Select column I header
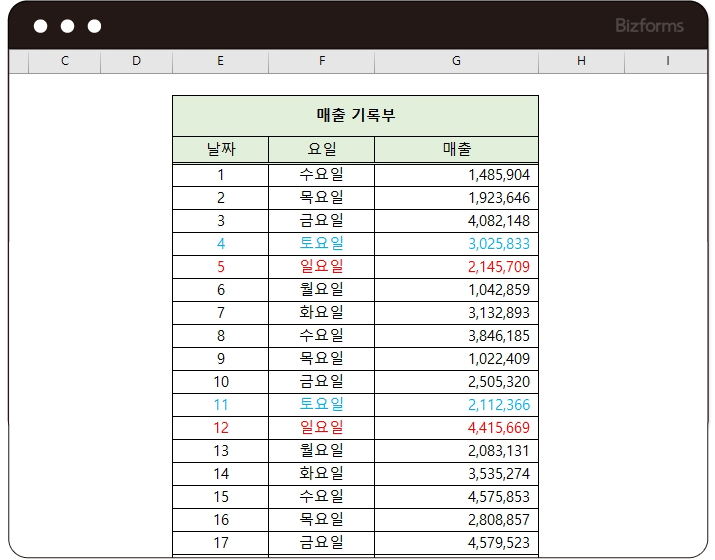The height and width of the screenshot is (560, 715). (x=666, y=61)
